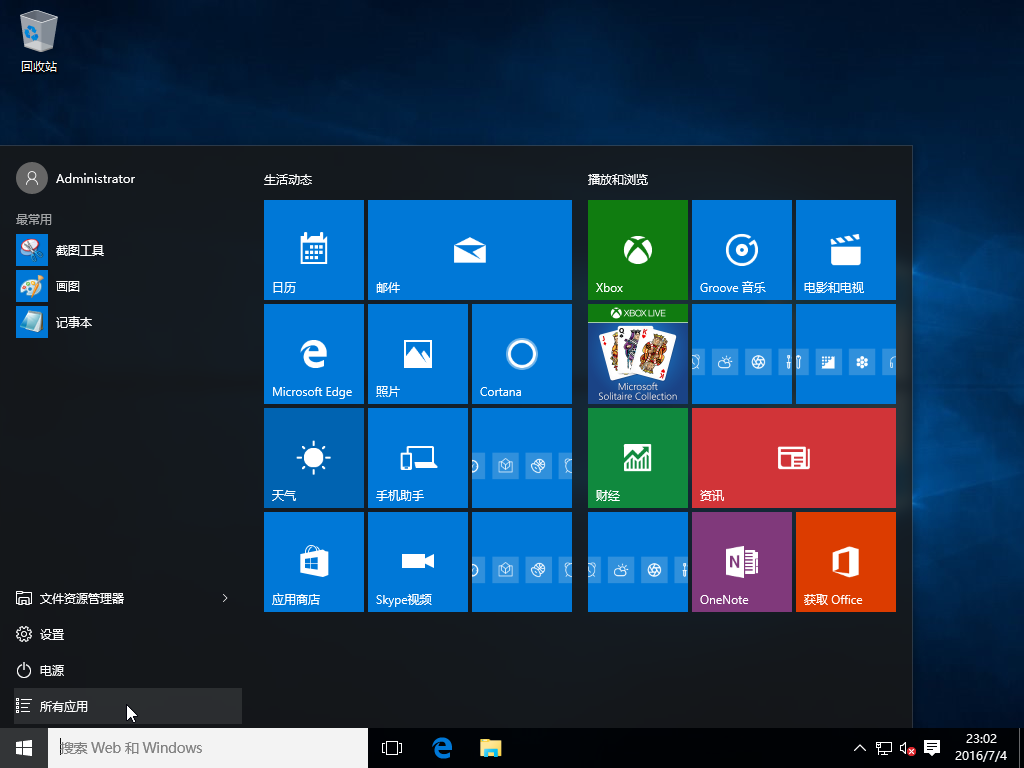Launch the Xbox tile
Image resolution: width=1024 pixels, height=768 pixels.
tap(637, 250)
